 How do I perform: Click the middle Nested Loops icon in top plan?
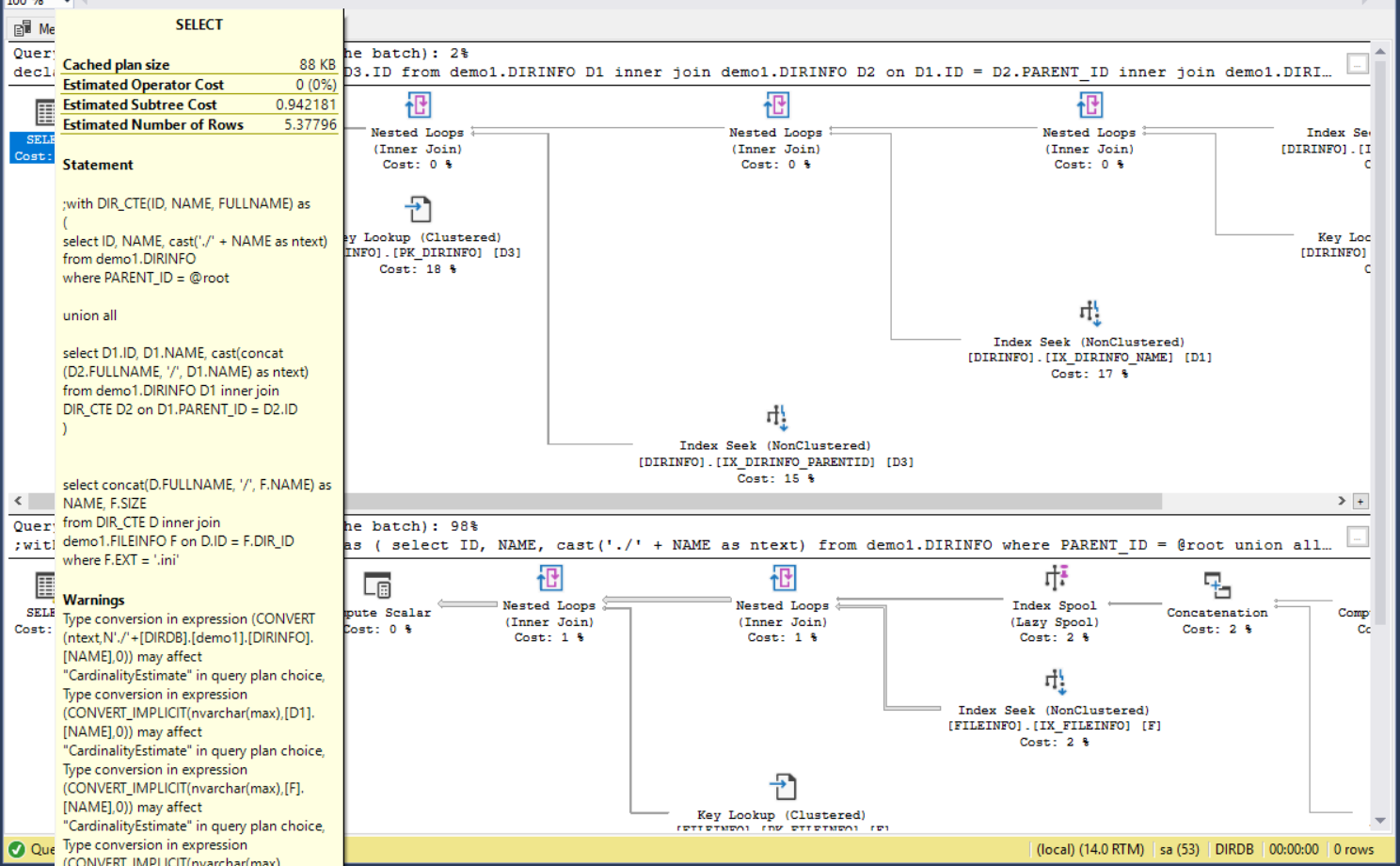click(x=776, y=104)
